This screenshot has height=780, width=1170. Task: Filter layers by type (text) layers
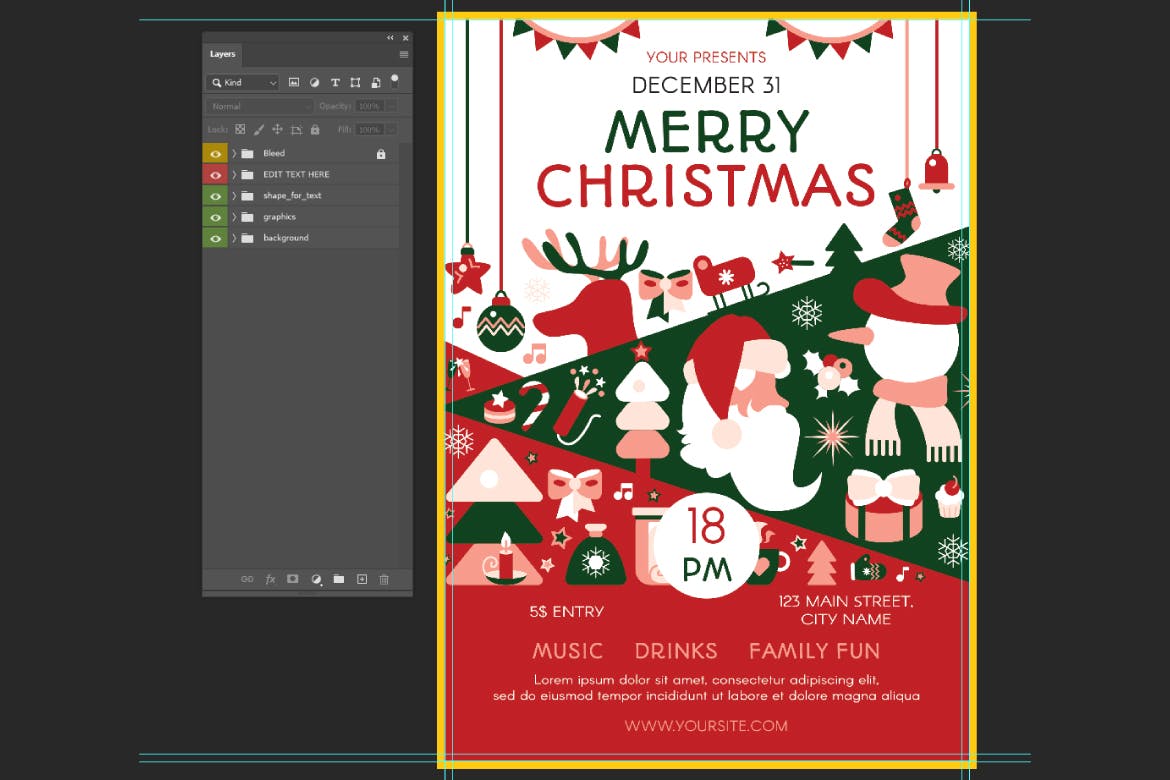(x=335, y=83)
